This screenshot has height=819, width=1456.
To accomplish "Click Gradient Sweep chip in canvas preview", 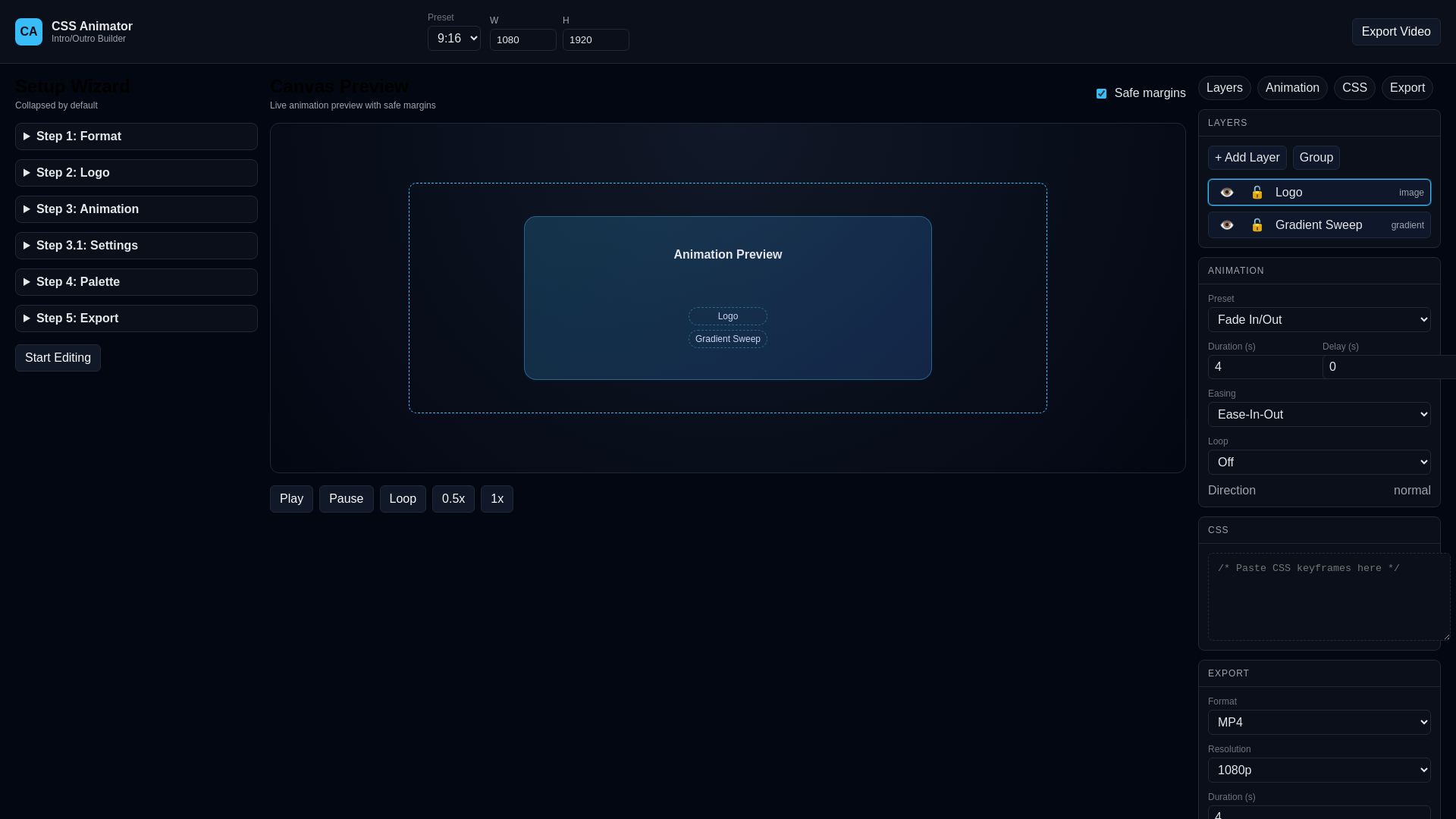I will (728, 339).
